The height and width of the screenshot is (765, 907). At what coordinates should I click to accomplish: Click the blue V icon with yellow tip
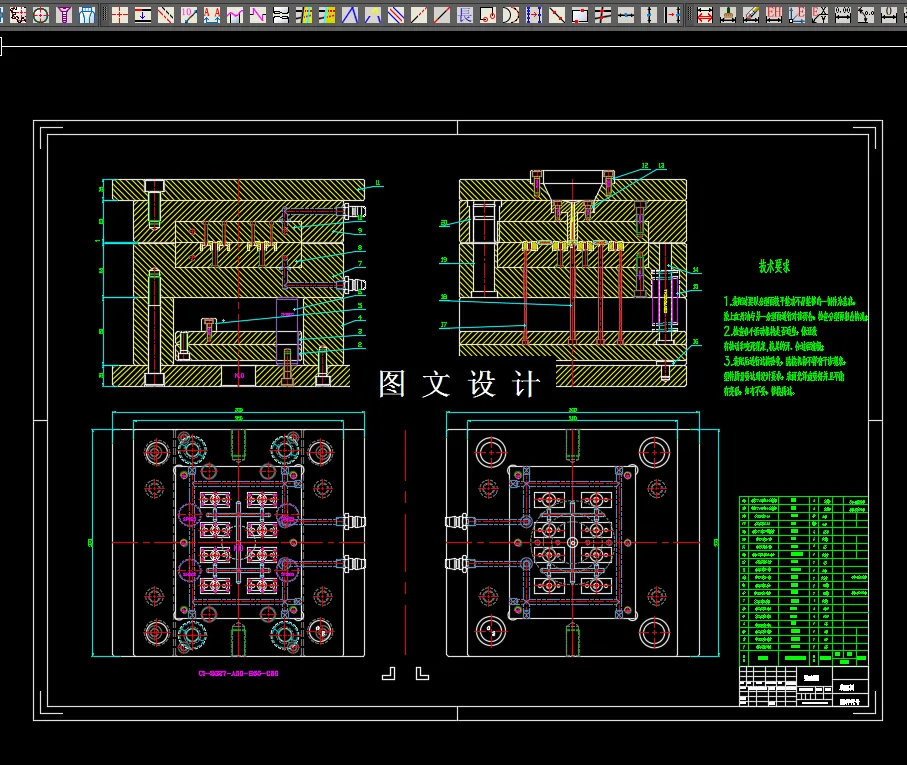click(373, 14)
